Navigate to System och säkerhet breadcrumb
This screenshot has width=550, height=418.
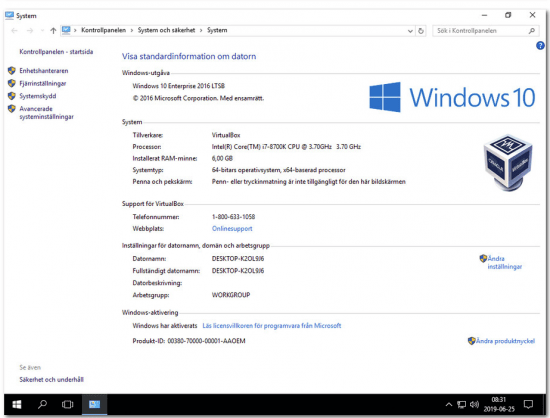(x=166, y=30)
